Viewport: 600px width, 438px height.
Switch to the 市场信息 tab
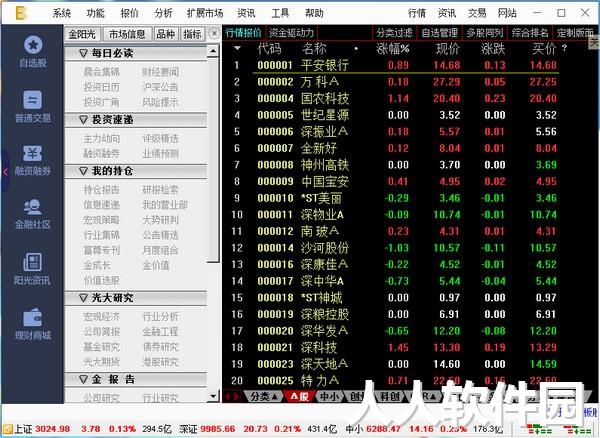click(x=127, y=34)
